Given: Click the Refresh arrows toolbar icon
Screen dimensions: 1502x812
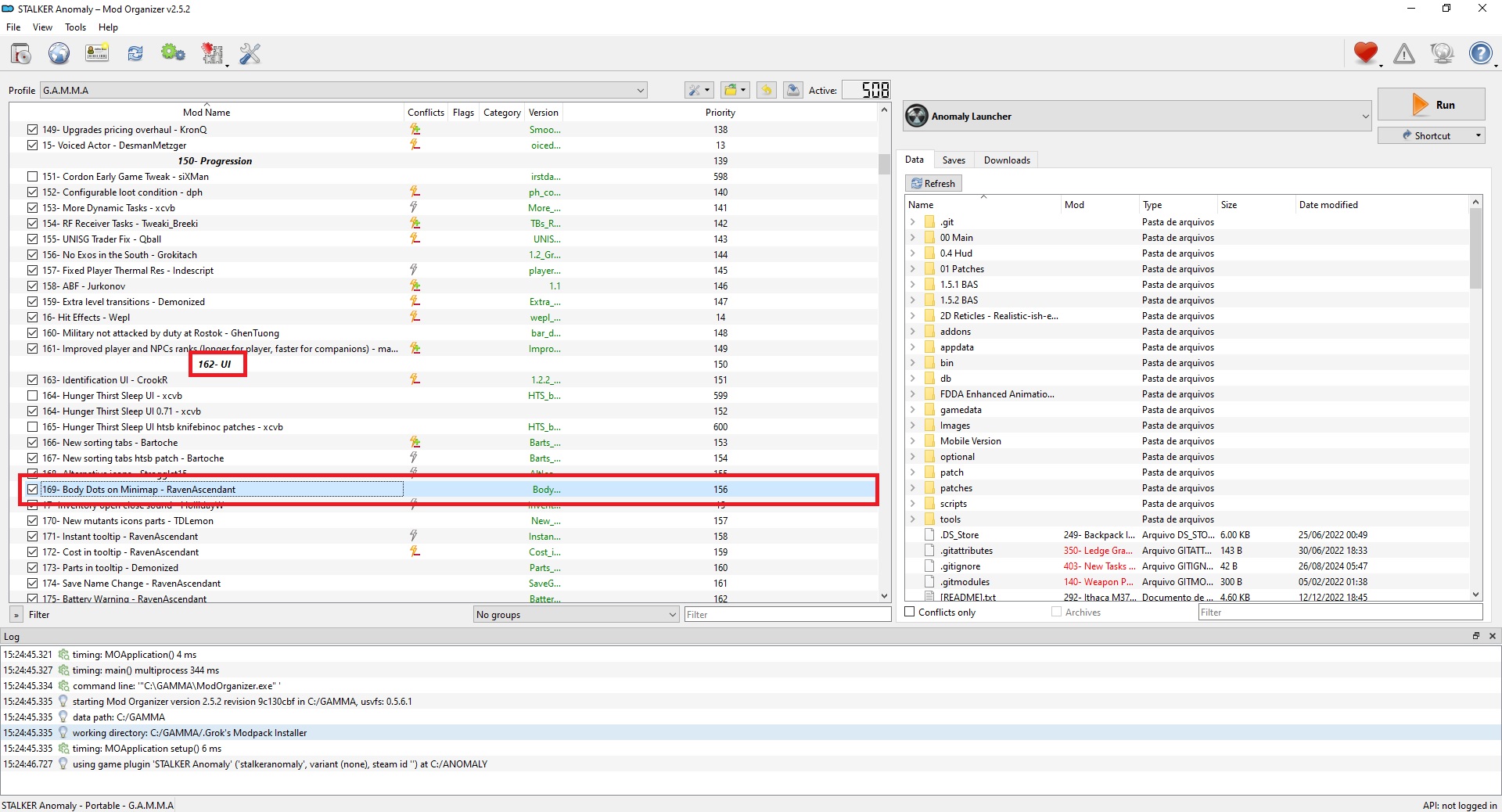Looking at the screenshot, I should [135, 54].
